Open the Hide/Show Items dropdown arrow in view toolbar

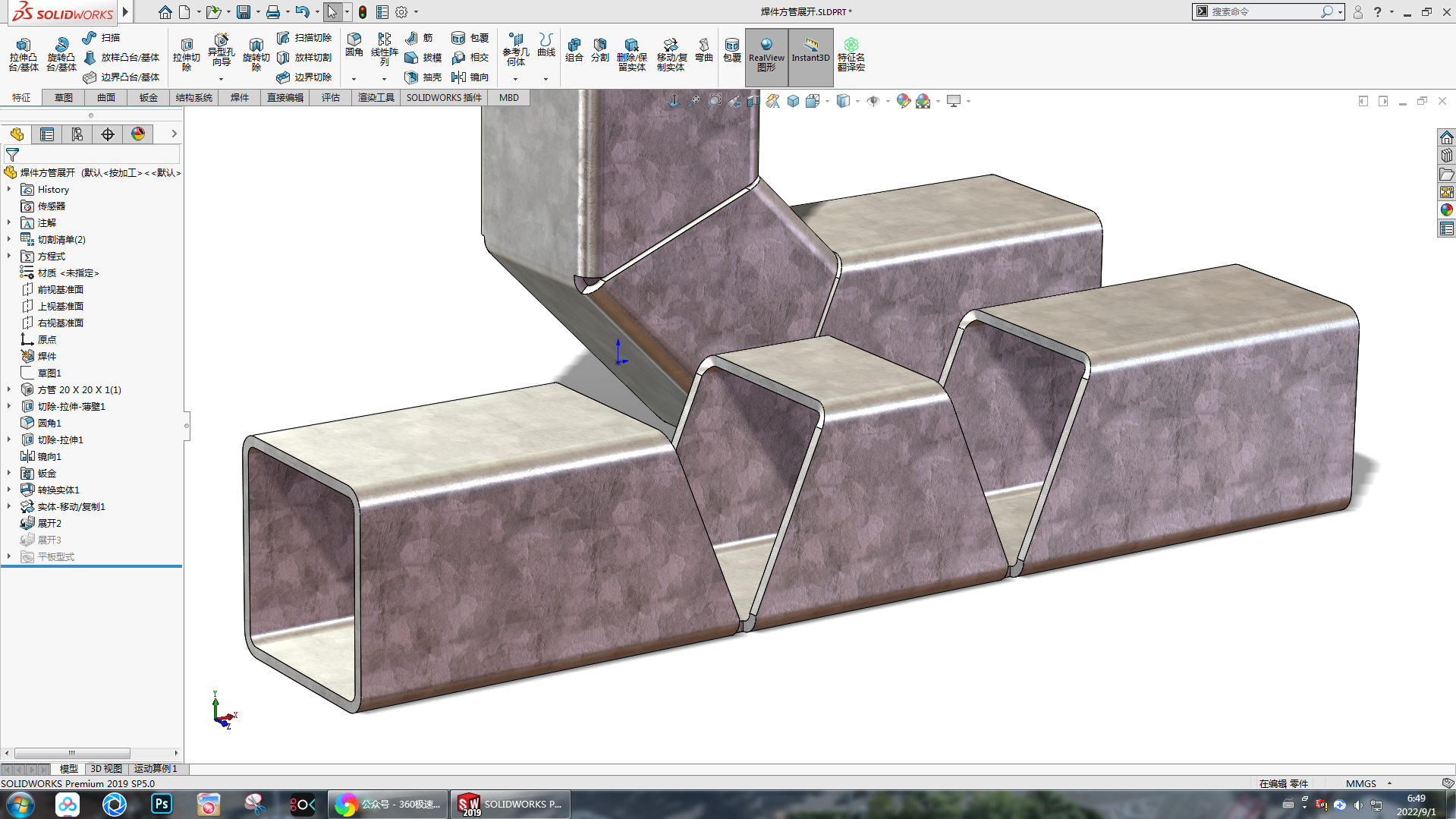pos(888,101)
